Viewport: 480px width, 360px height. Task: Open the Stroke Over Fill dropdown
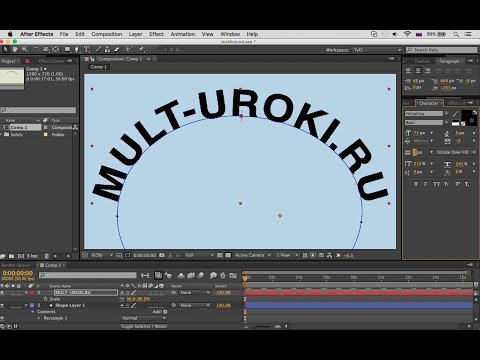(455, 152)
